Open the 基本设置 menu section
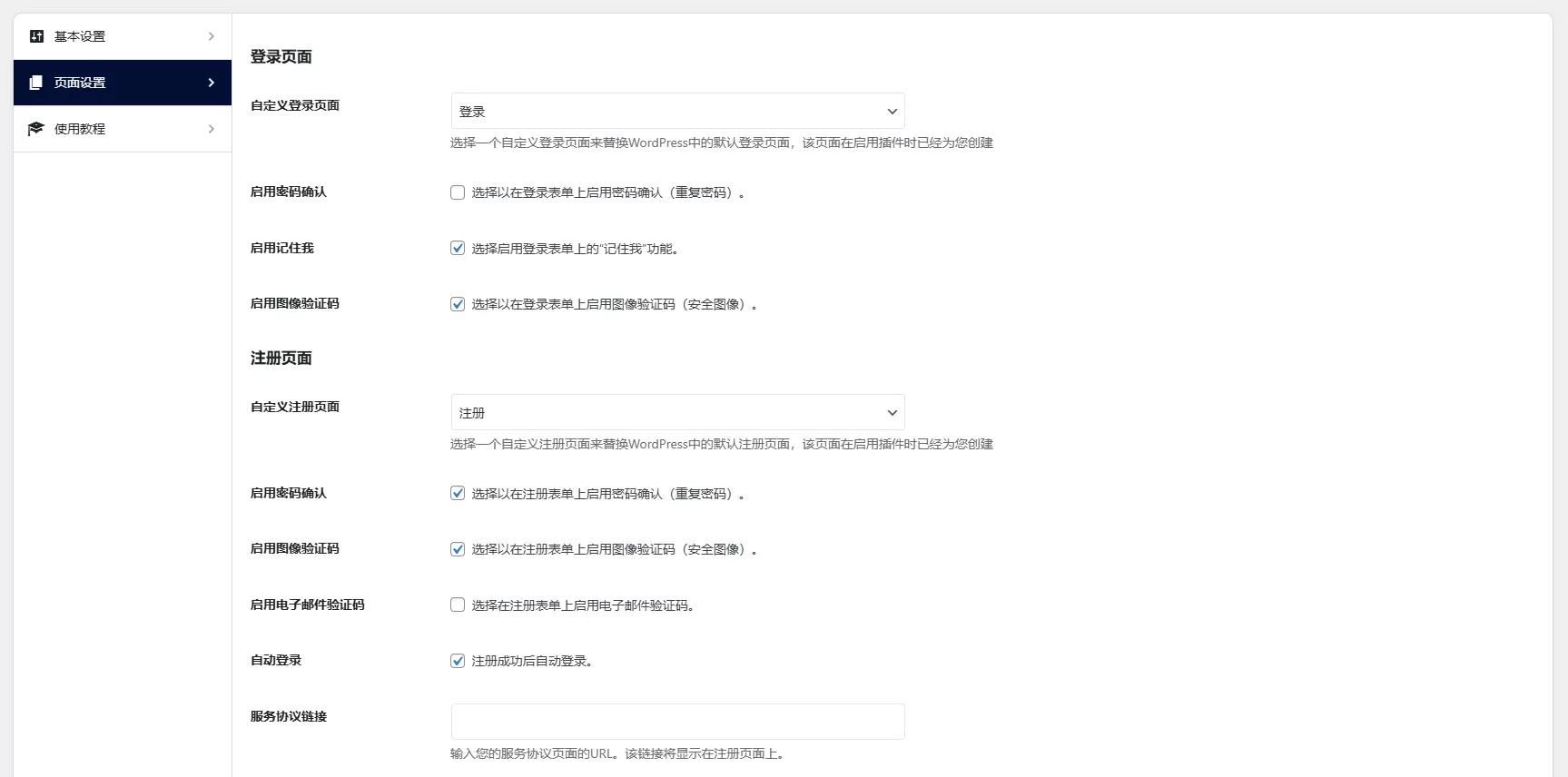The image size is (1568, 777). 80,36
